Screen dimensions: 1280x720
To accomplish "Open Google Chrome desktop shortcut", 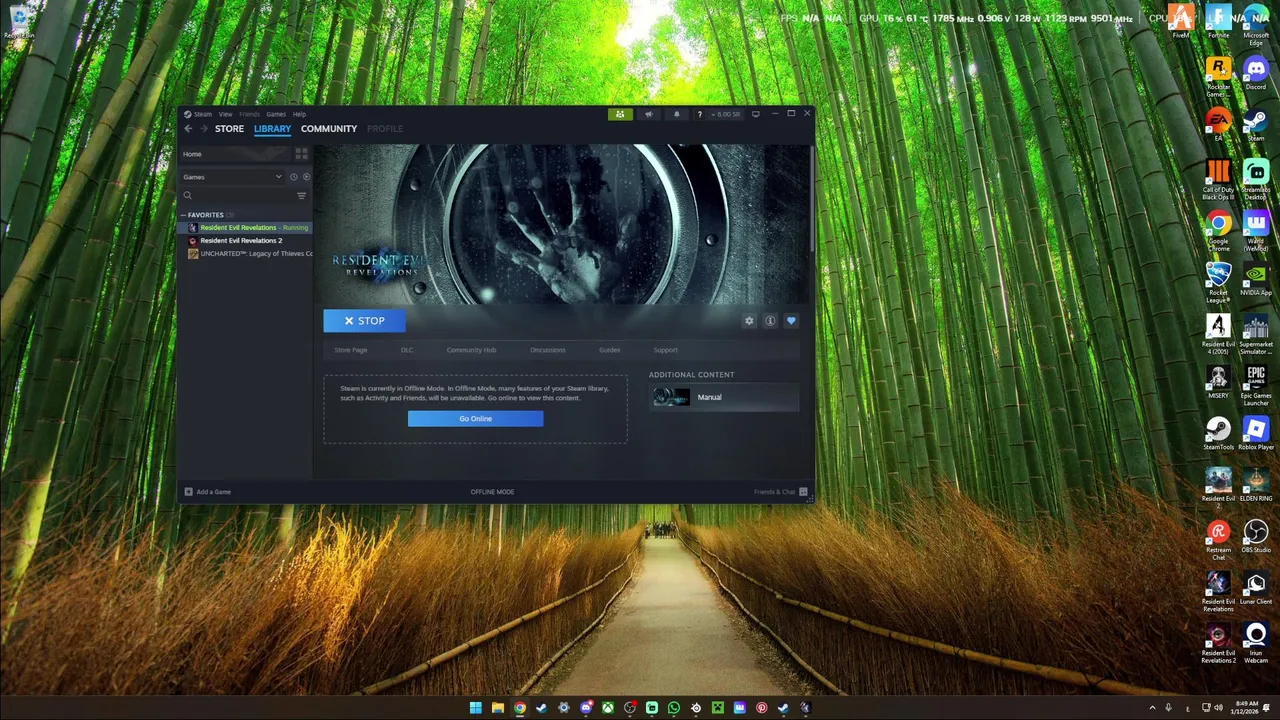I will pyautogui.click(x=1218, y=232).
